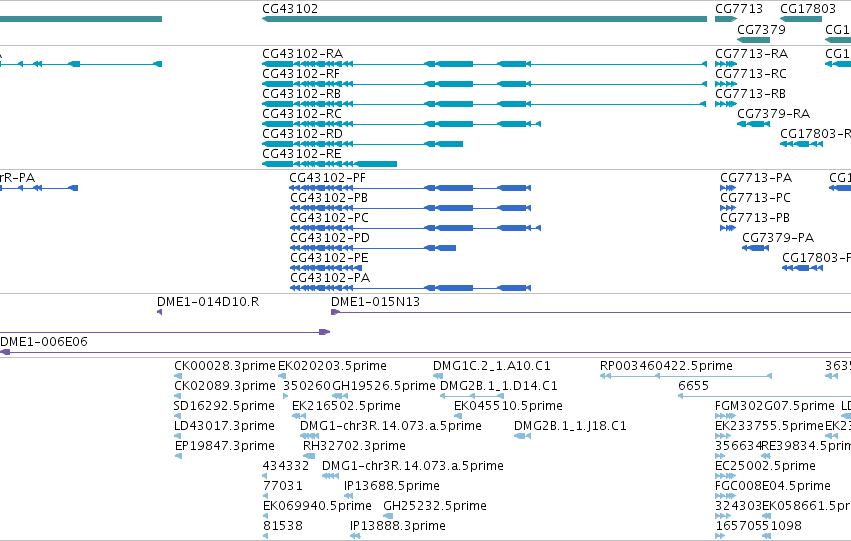
Task: Open protein CG7713-PC
Action: click(755, 198)
